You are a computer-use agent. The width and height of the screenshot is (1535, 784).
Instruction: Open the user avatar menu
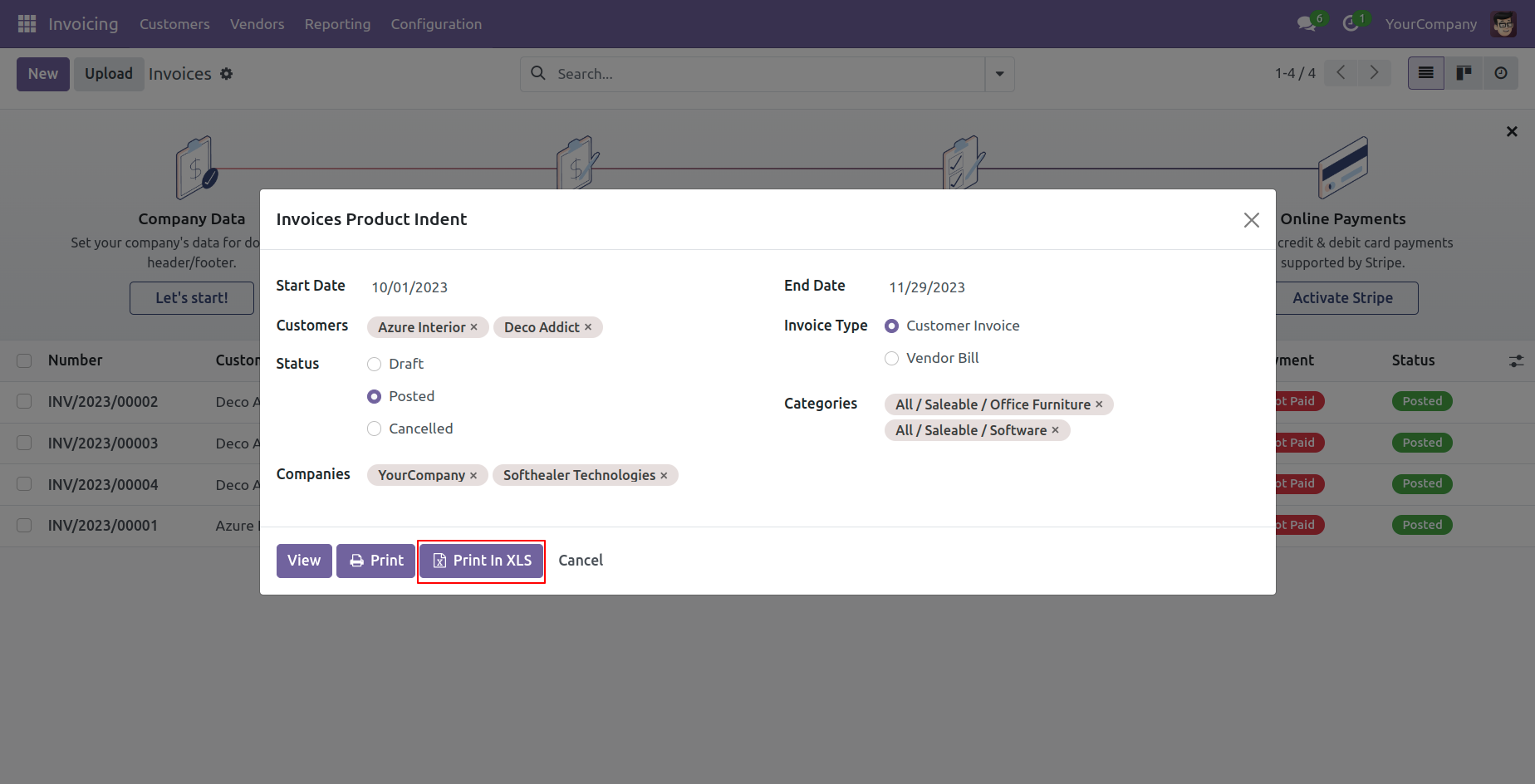coord(1503,24)
